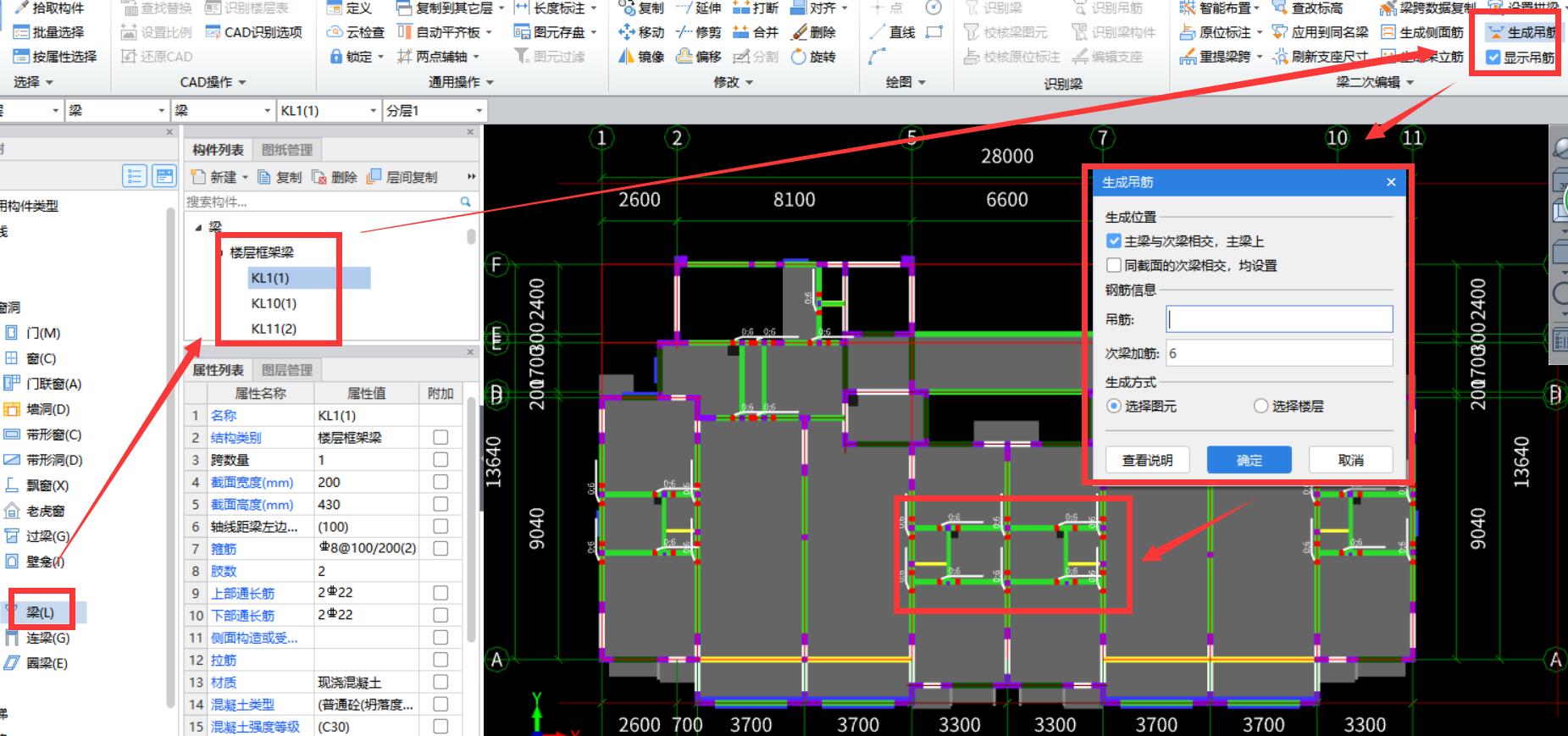Select the 选择图元 radio button
The height and width of the screenshot is (736, 1568).
pos(1114,407)
